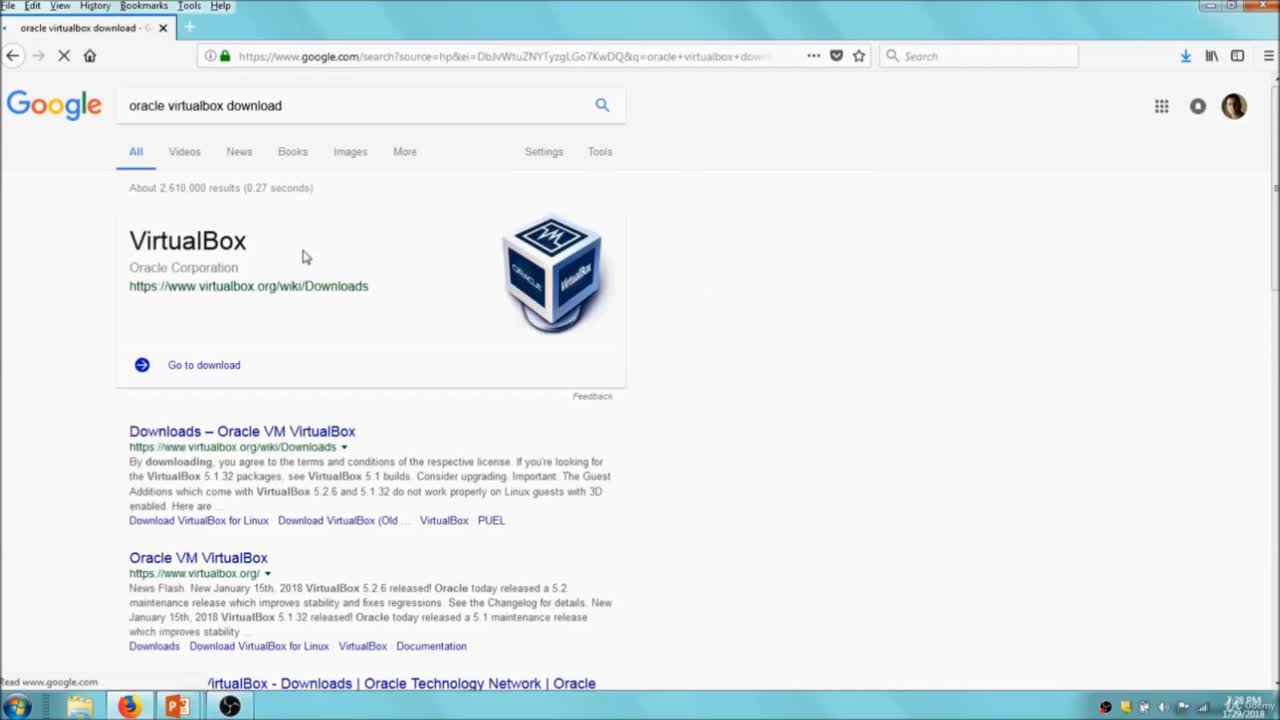
Task: Switch to Firefox in the taskbar
Action: click(x=129, y=706)
